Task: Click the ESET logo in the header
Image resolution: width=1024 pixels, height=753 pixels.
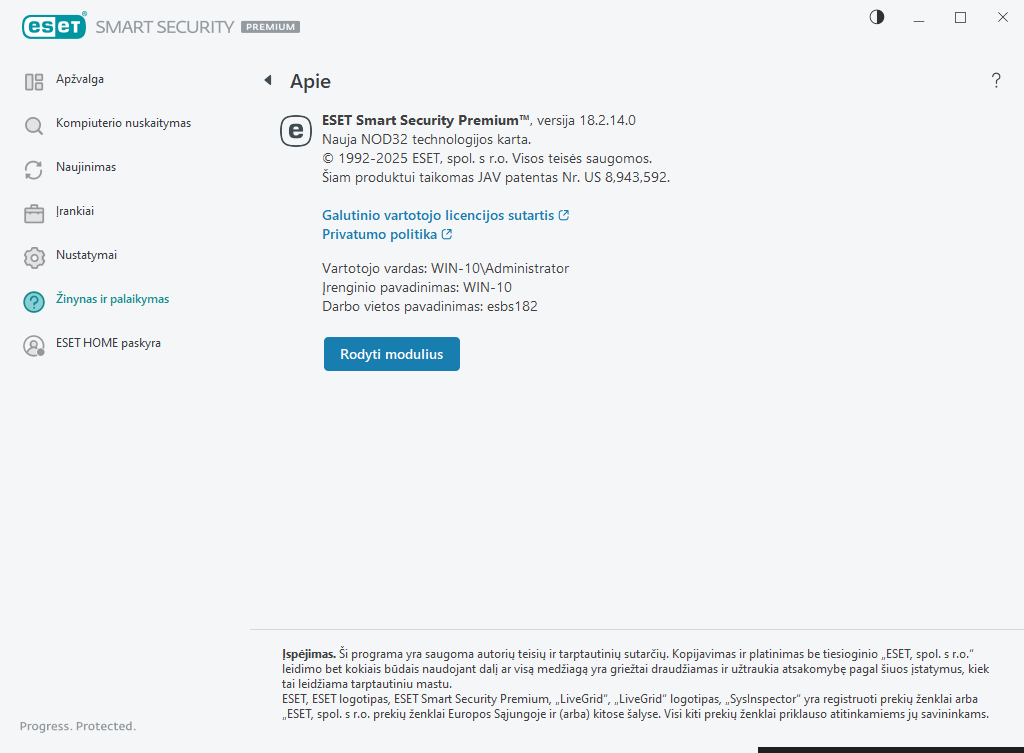Action: click(53, 27)
